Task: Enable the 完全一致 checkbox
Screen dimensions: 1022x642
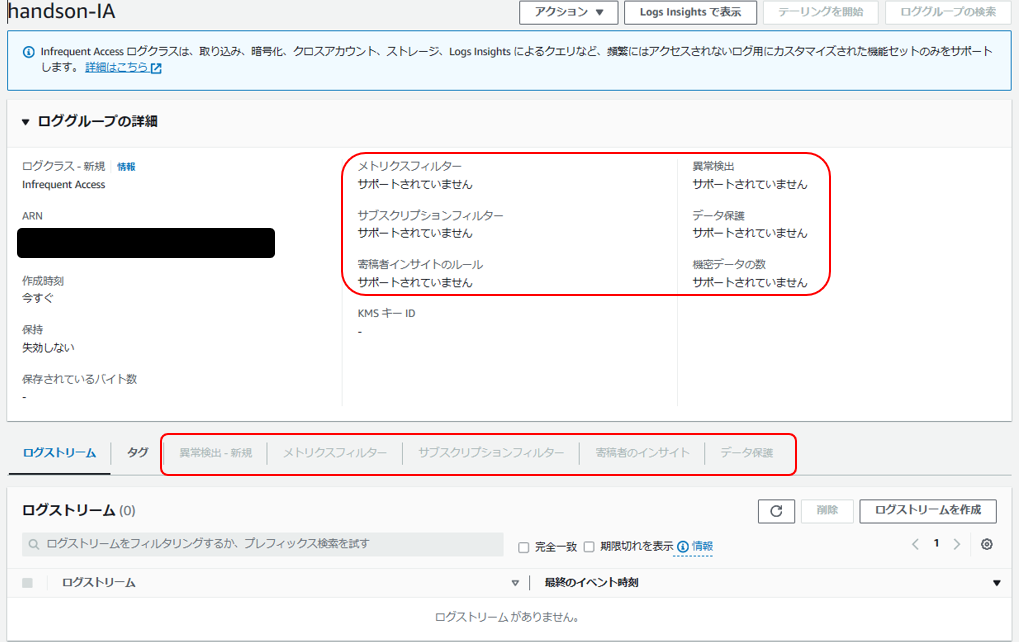Action: (x=523, y=547)
